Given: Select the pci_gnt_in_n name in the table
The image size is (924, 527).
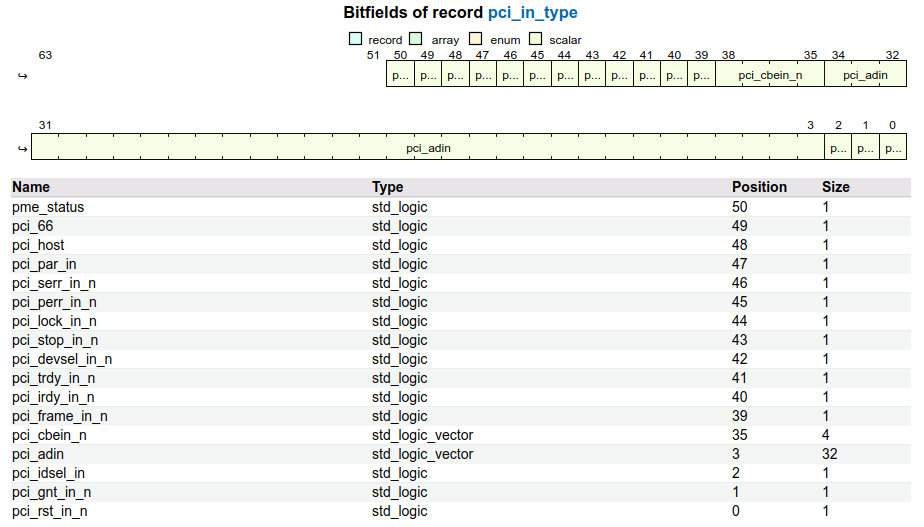Looking at the screenshot, I should (x=51, y=492).
